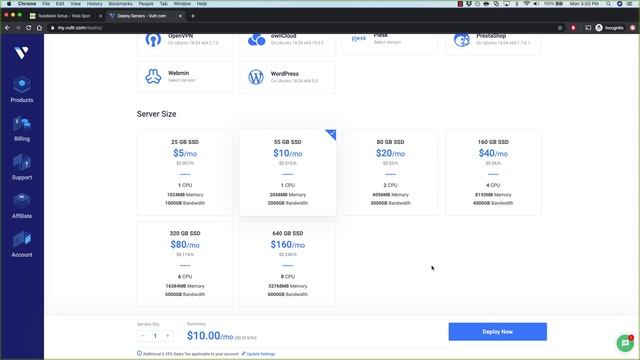Screen dimensions: 640x360
Task: Click the $10.00/mo summary price
Action: click(210, 336)
